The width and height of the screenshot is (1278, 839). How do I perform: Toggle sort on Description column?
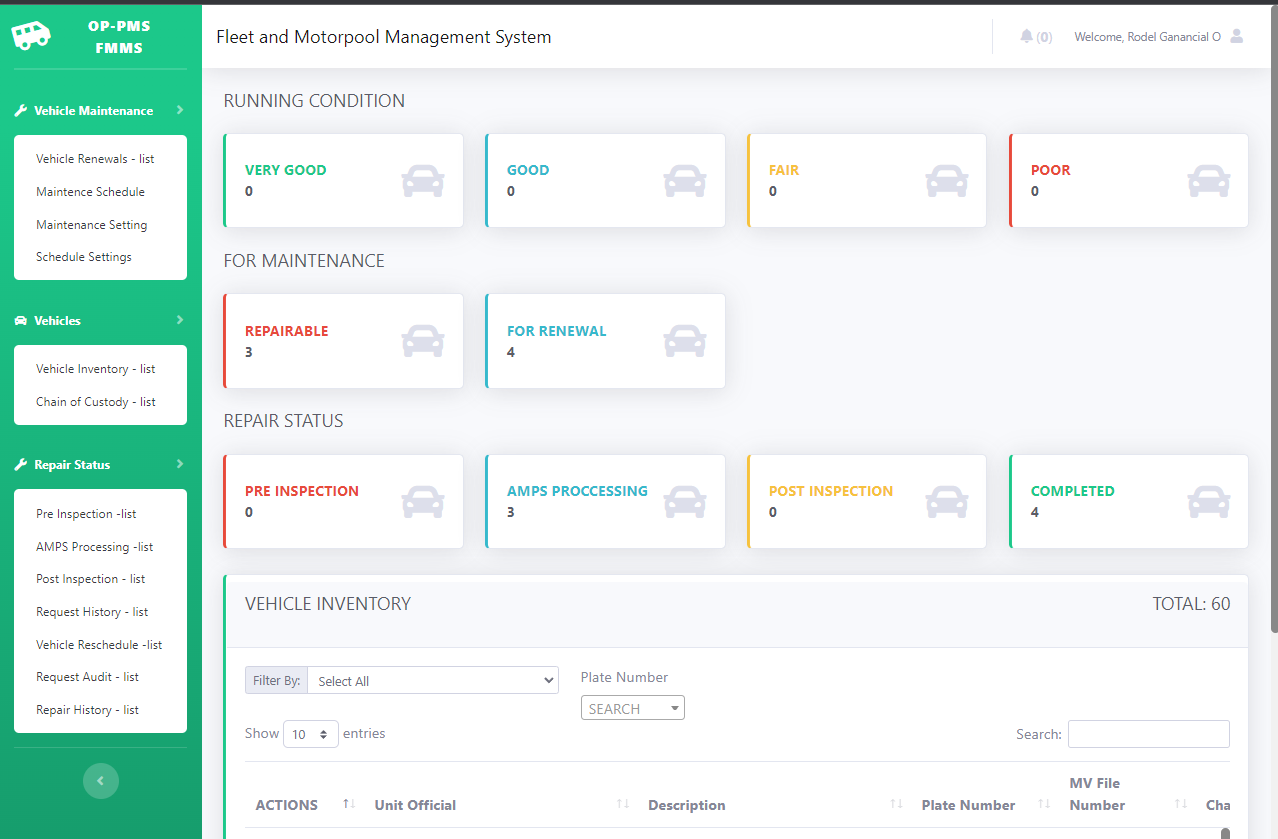tap(896, 805)
